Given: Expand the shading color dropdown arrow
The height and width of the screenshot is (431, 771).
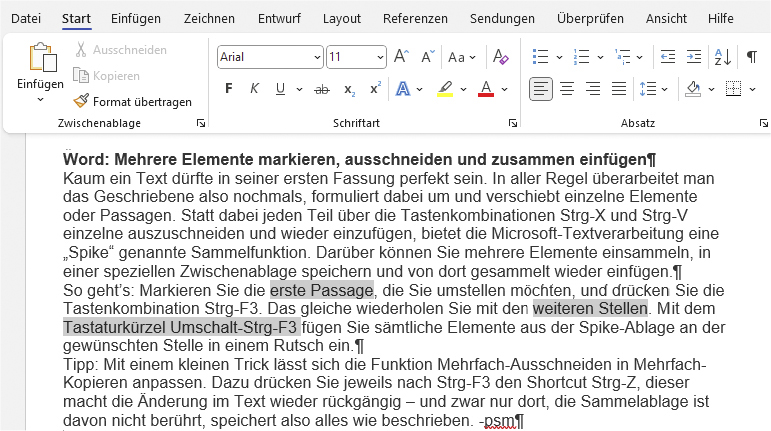Looking at the screenshot, I should pyautogui.click(x=711, y=89).
